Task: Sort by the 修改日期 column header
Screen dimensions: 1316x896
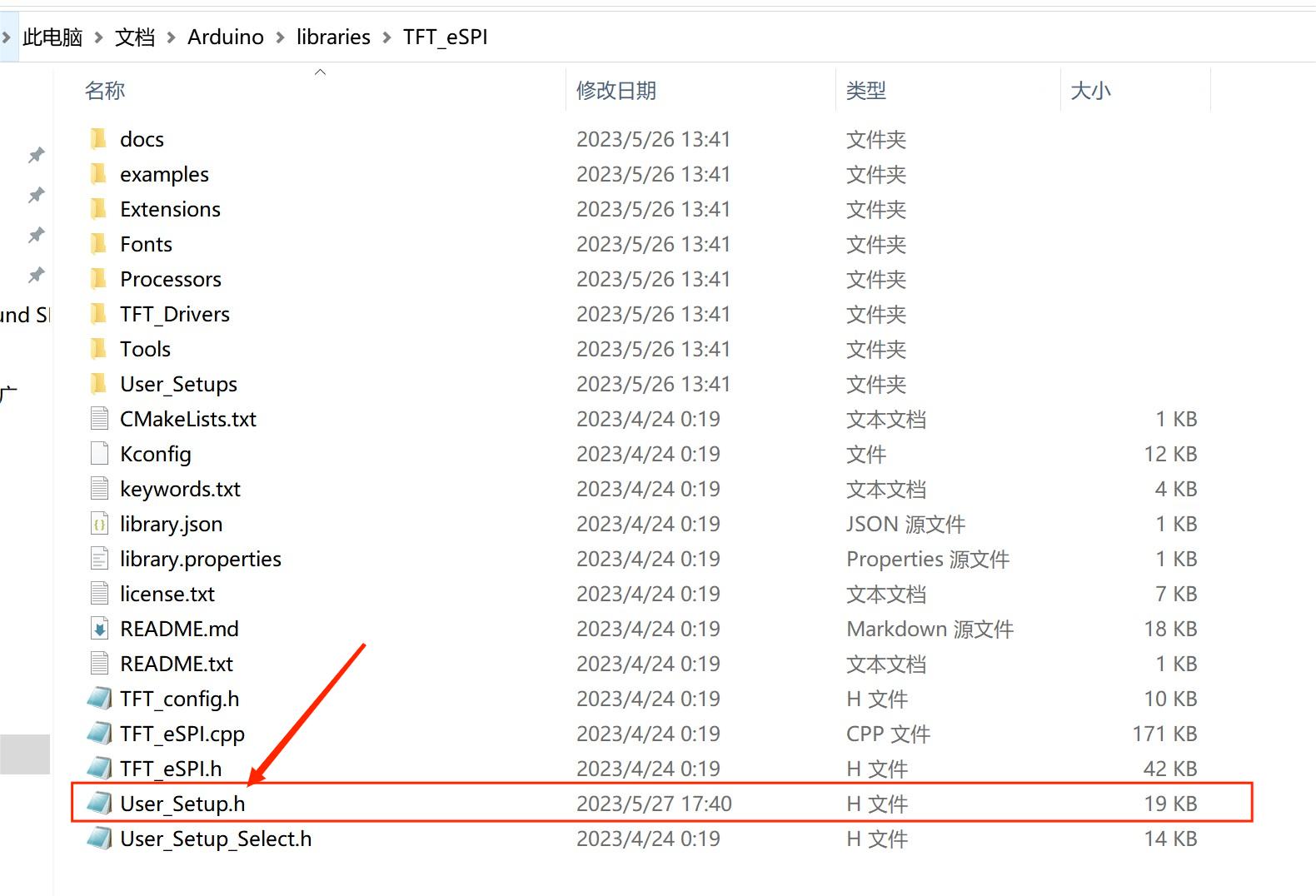Action: point(616,91)
